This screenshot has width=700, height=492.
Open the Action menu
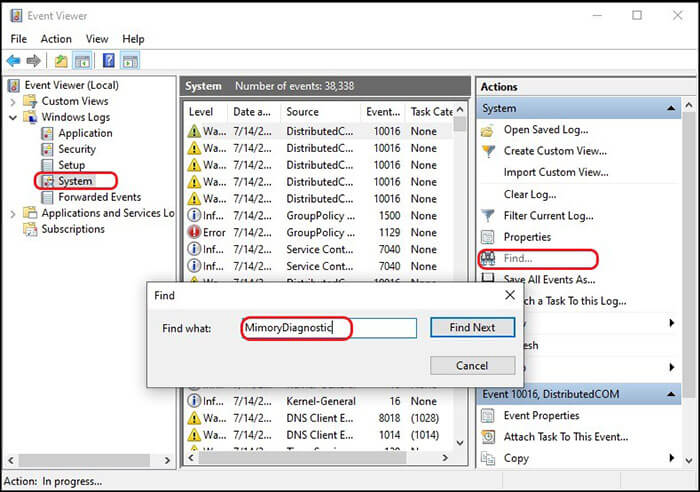(56, 39)
